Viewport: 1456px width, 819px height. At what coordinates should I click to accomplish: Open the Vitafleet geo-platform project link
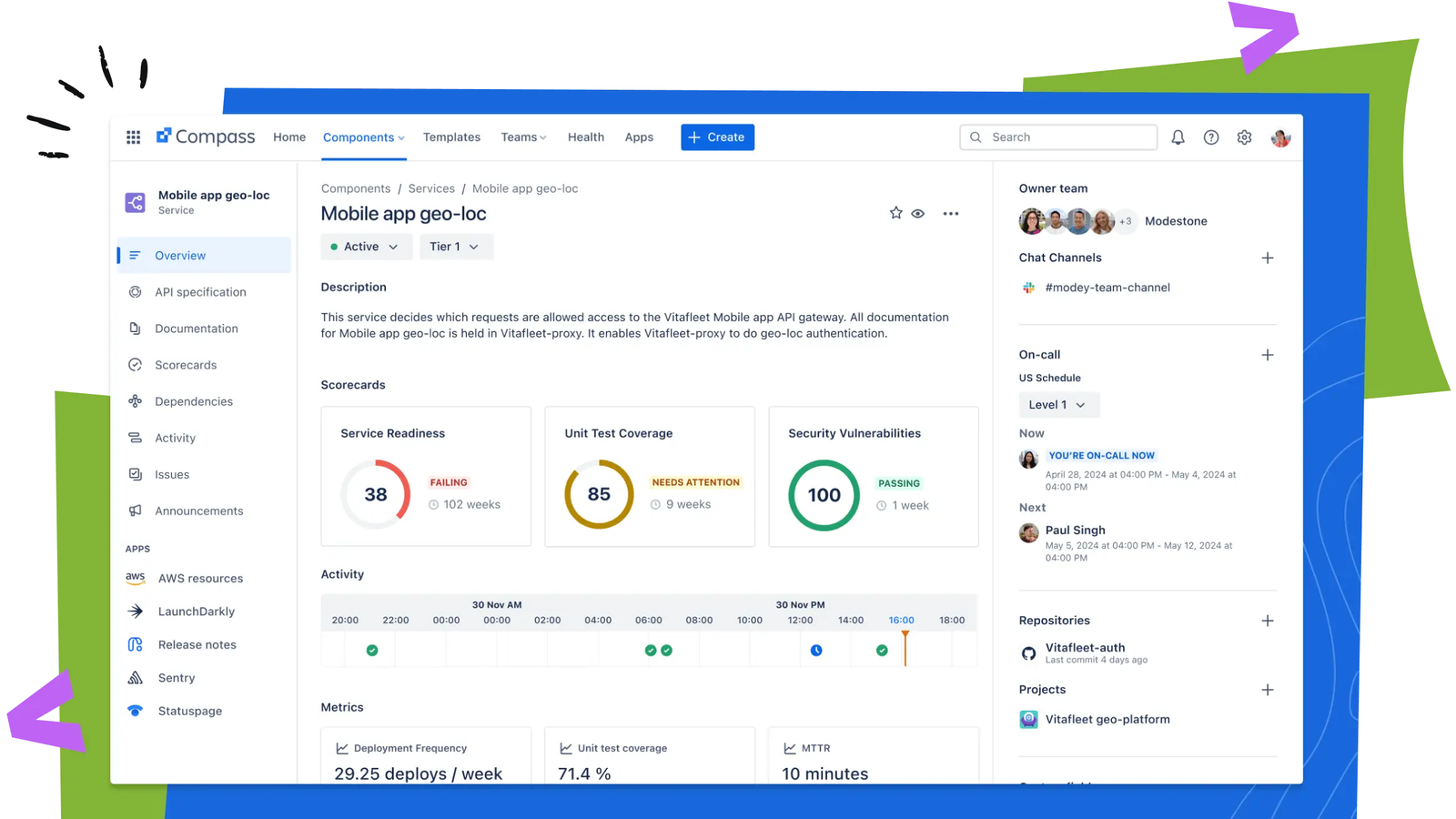[x=1107, y=719]
